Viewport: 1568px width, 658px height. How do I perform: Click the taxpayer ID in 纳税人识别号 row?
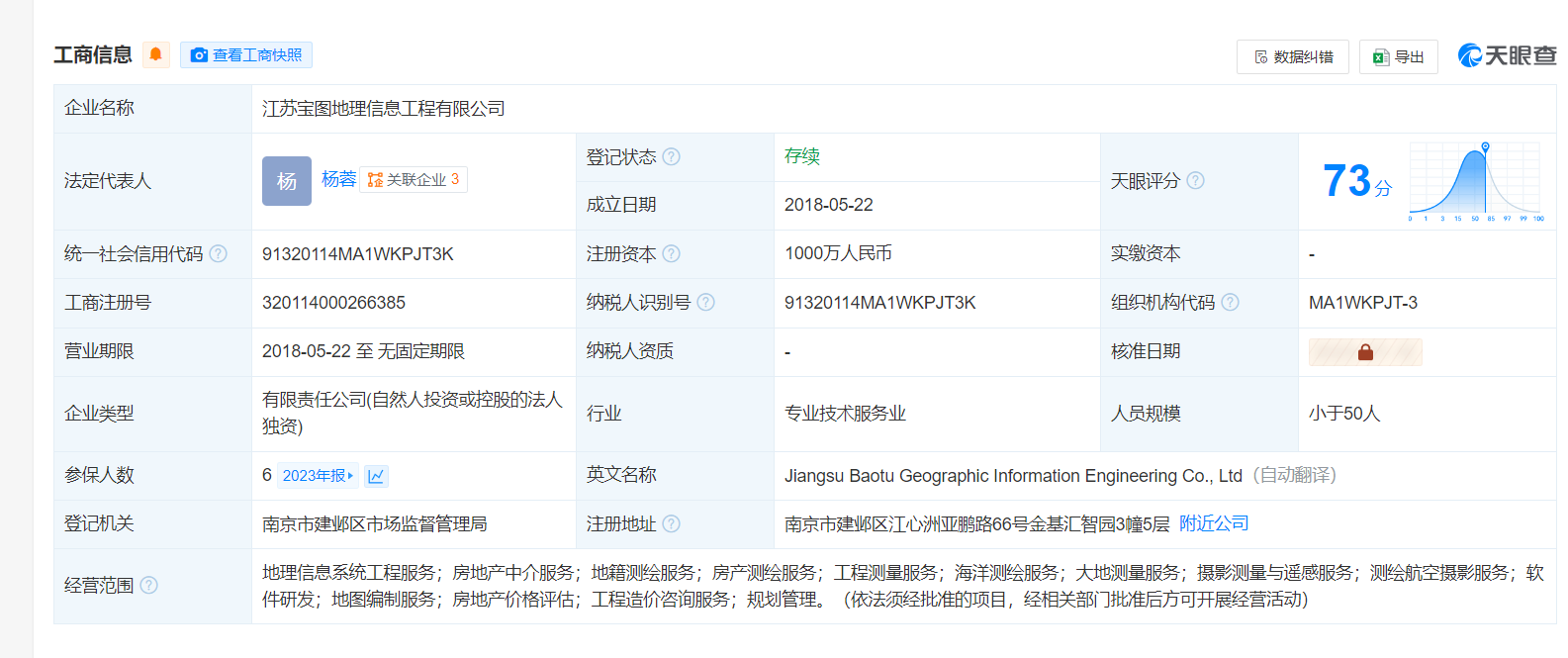[x=880, y=303]
